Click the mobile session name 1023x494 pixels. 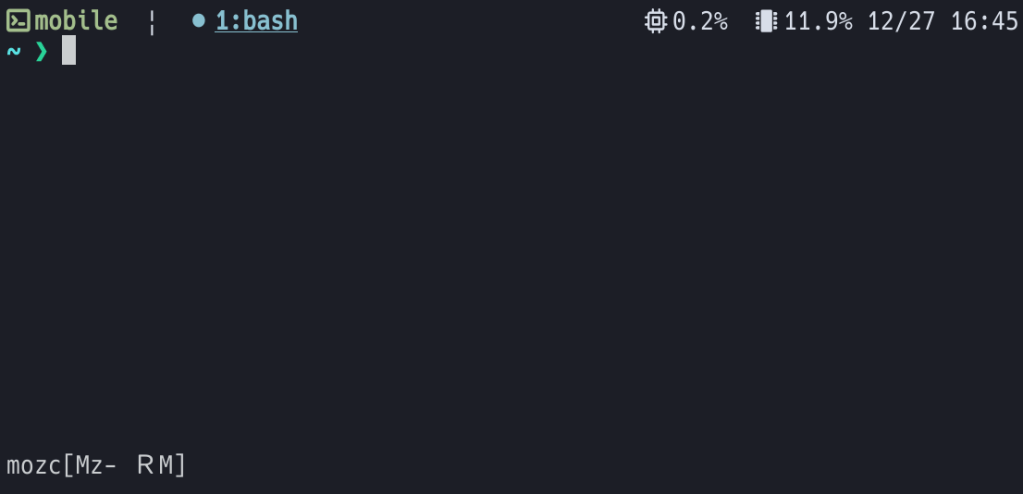tap(76, 21)
